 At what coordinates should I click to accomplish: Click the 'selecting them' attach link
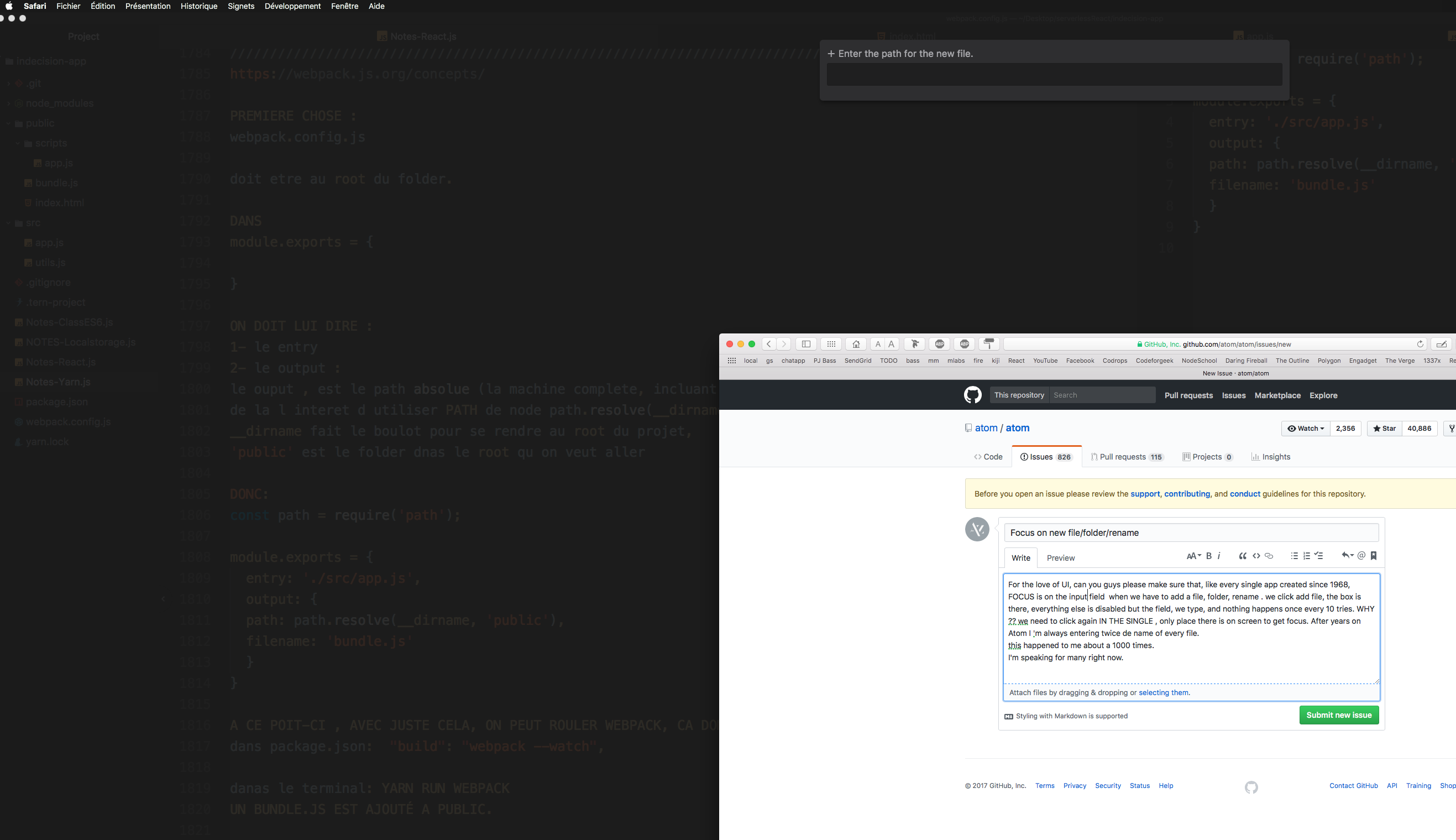click(1163, 693)
